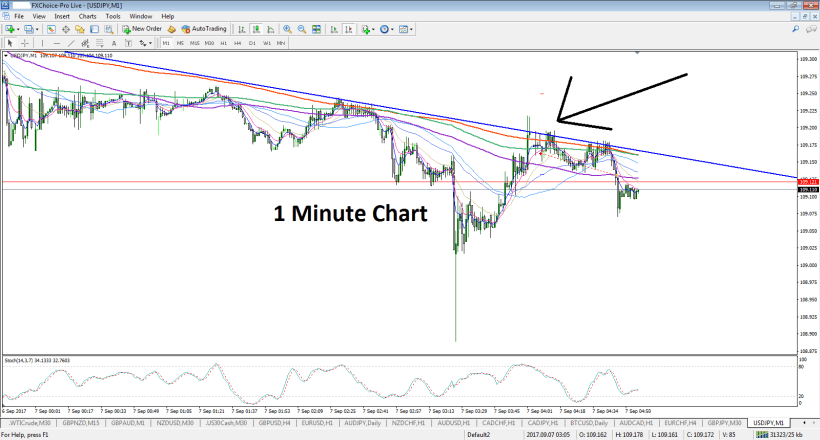This screenshot has width=820, height=440.
Task: Switch to the BTCUSD,Daily chart tab
Action: click(x=589, y=423)
